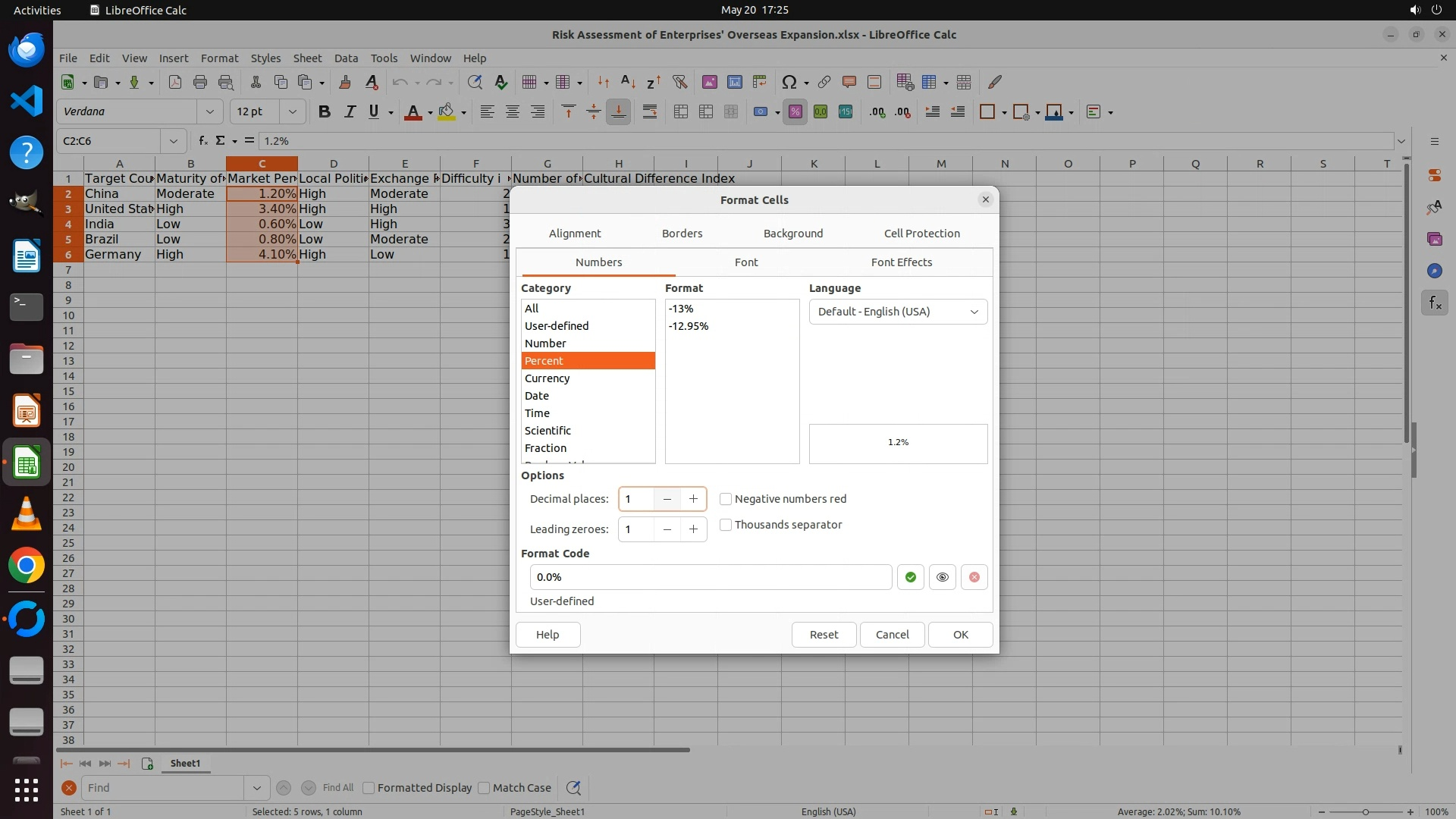This screenshot has height=819, width=1456.
Task: Open the font size dropdown
Action: (292, 112)
